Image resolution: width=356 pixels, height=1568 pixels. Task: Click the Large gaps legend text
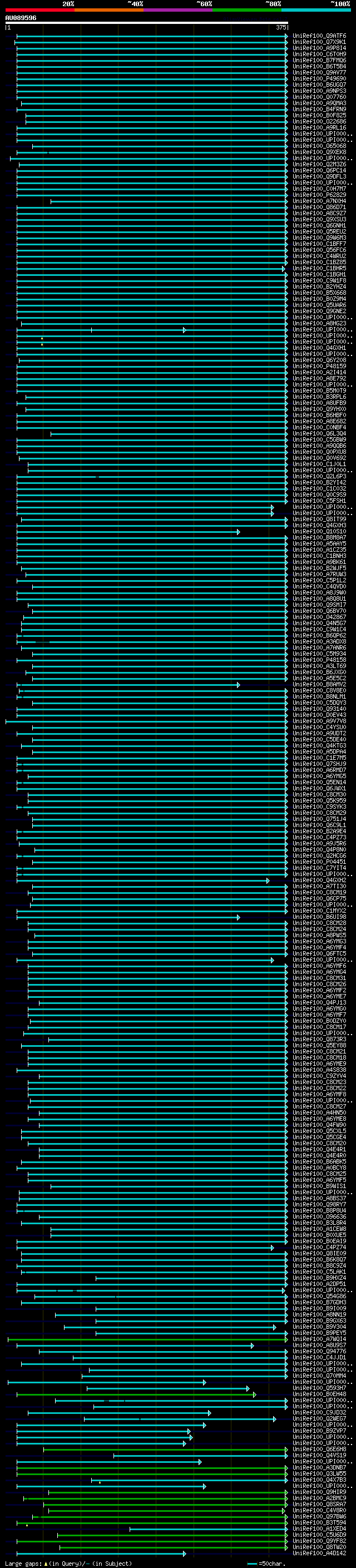[68, 1564]
